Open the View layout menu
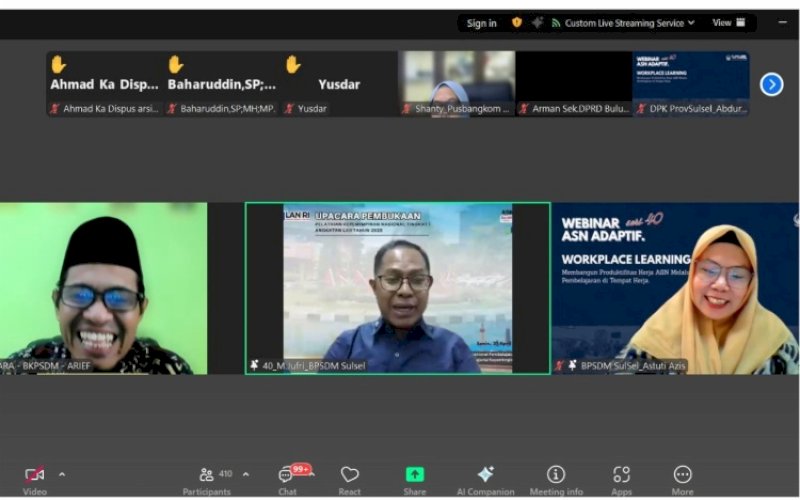Screen dimensions: 800x500 pyautogui.click(x=728, y=23)
